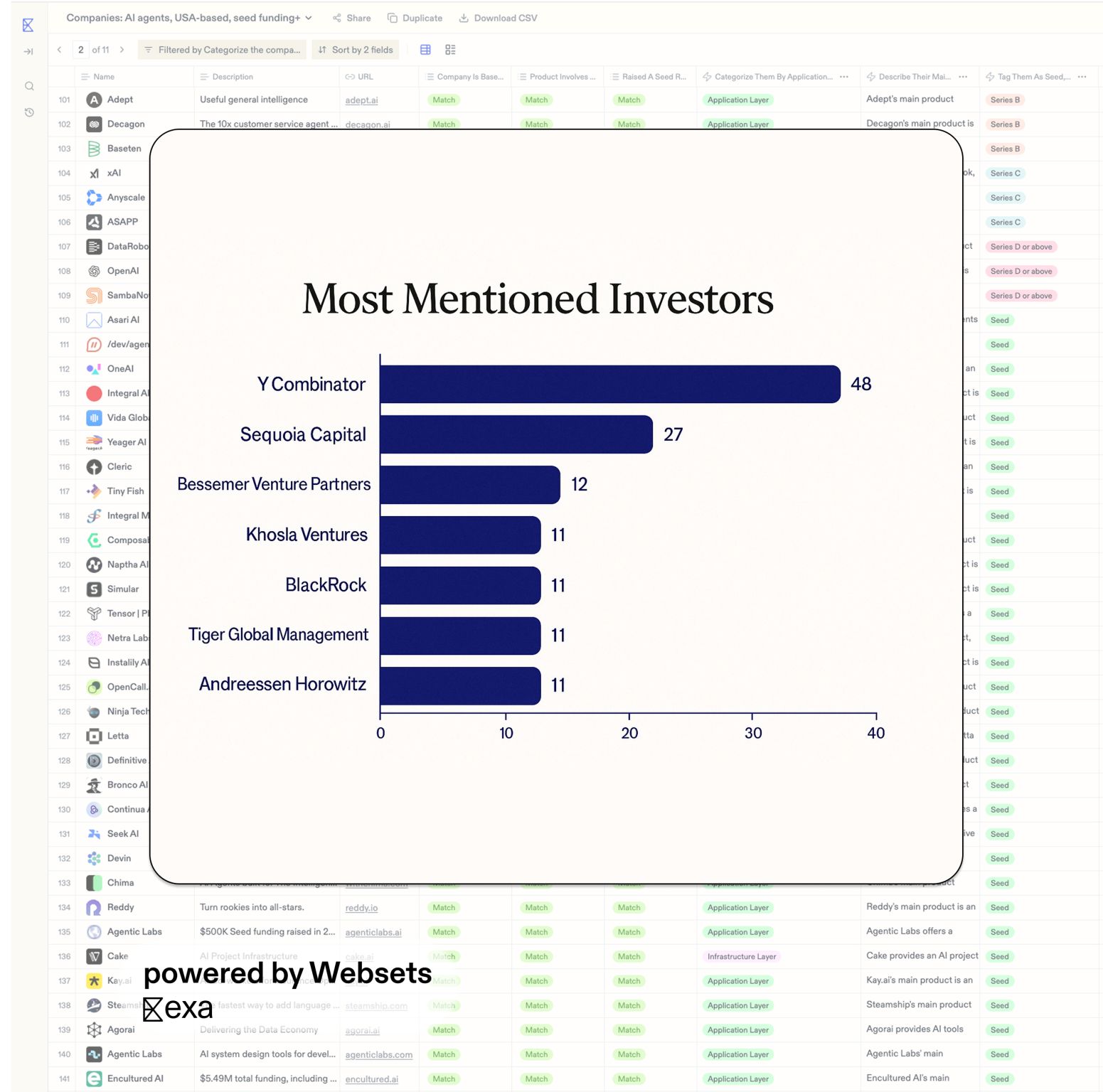
Task: Download CSV of the results
Action: pos(498,18)
